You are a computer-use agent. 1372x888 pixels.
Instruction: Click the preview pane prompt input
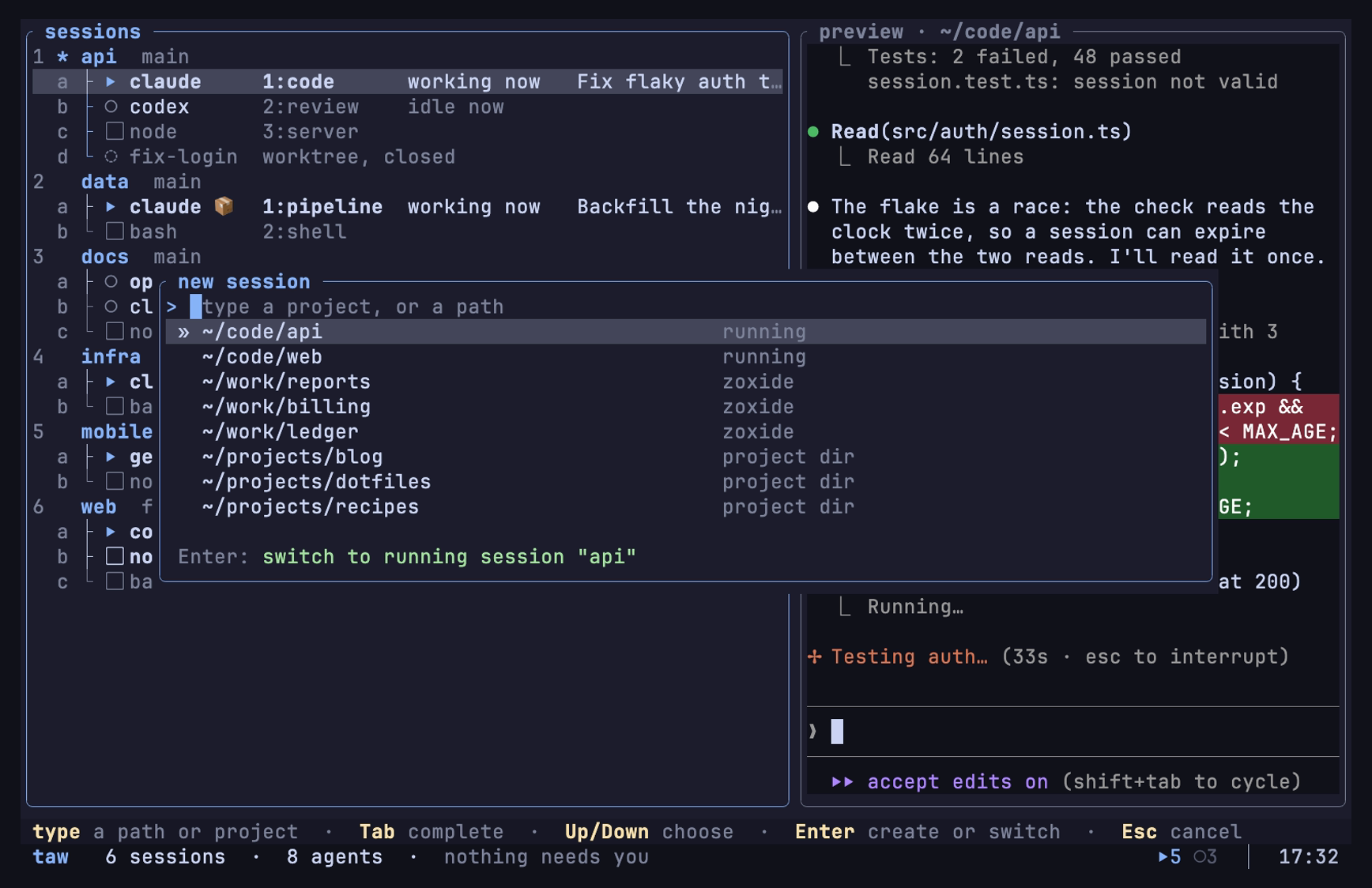pyautogui.click(x=1072, y=732)
